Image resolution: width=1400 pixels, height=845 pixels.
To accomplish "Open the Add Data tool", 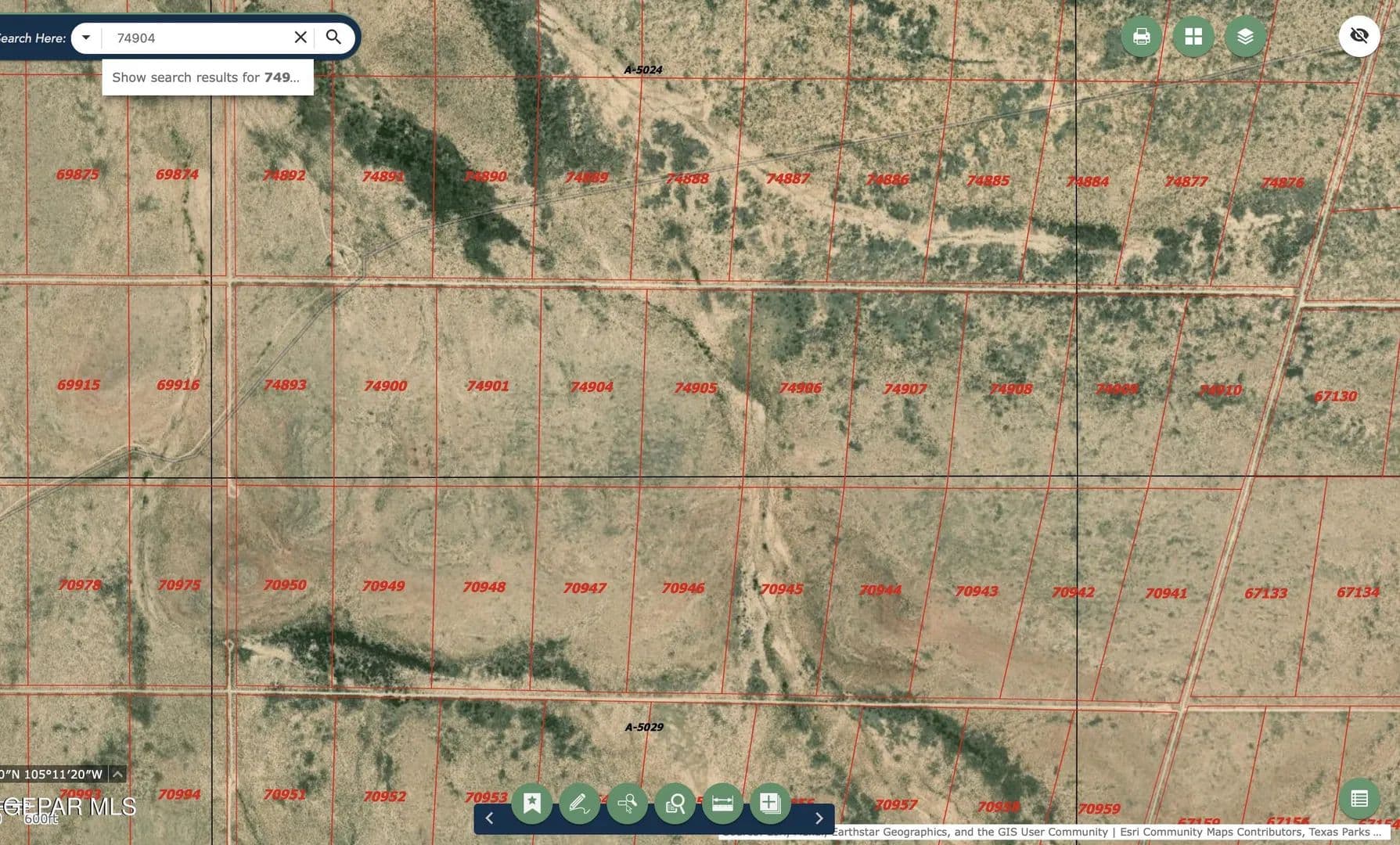I will (770, 803).
